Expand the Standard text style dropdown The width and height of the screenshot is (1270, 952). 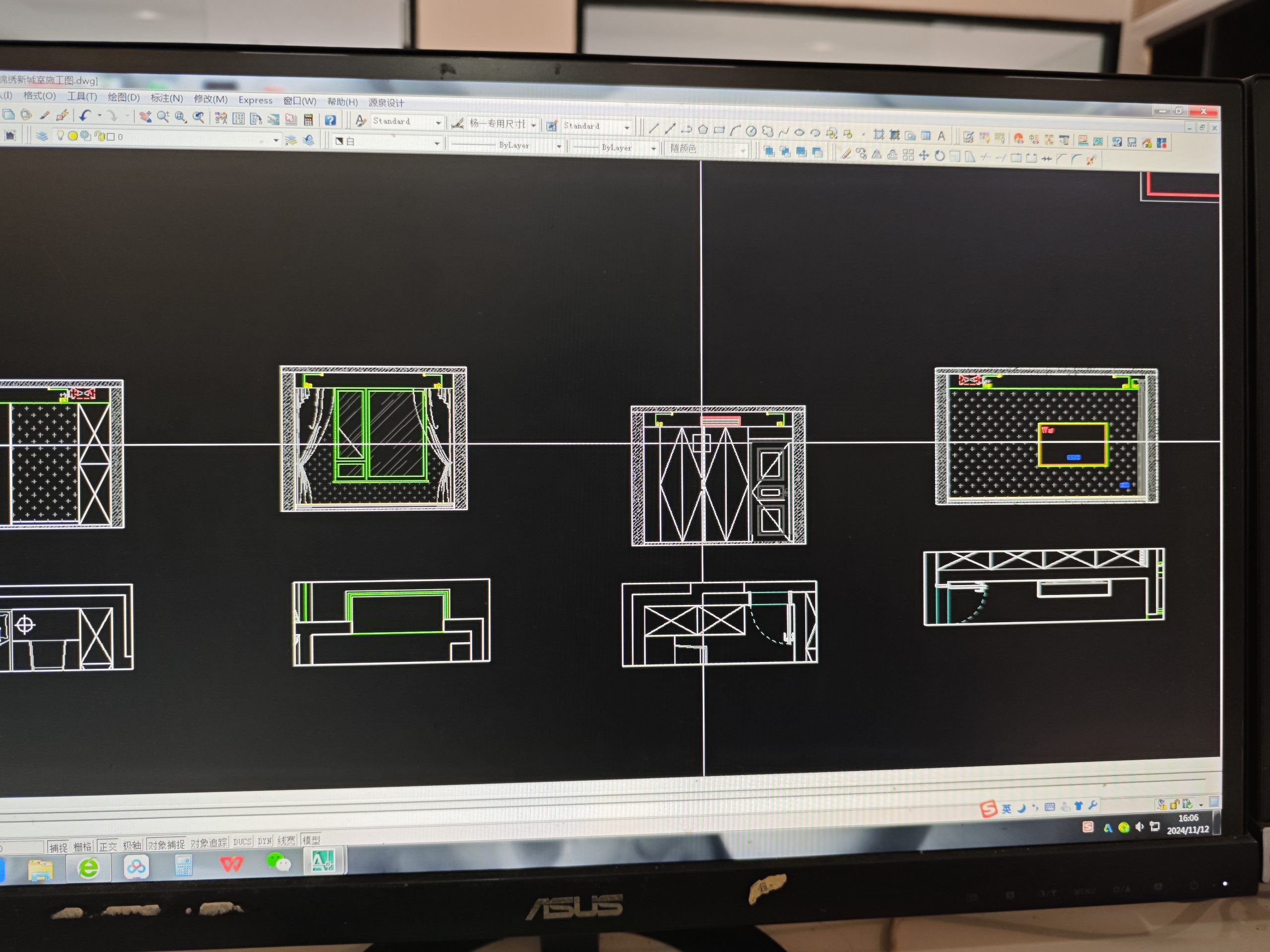click(438, 123)
